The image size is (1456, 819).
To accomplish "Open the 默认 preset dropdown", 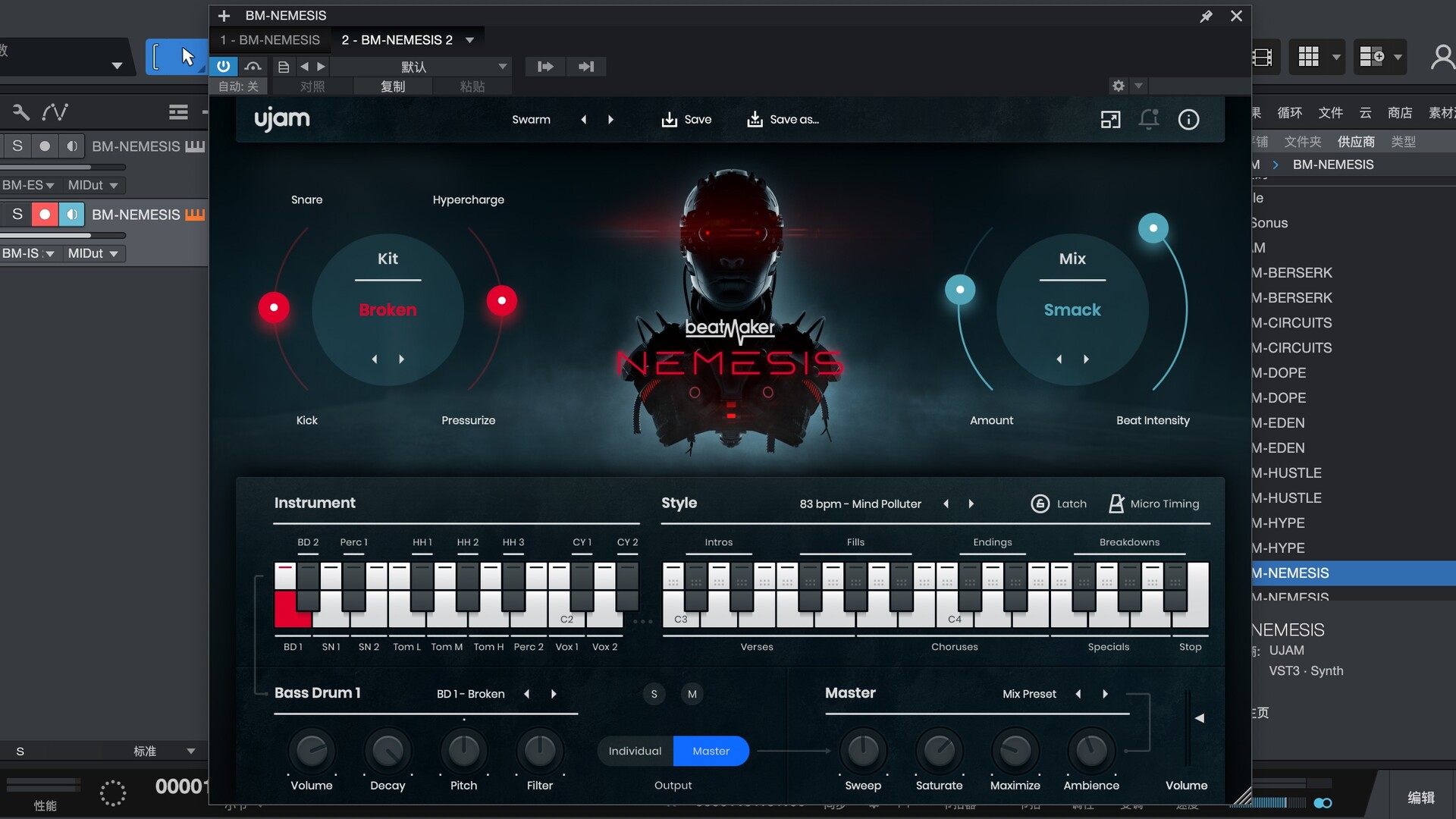I will coord(422,67).
